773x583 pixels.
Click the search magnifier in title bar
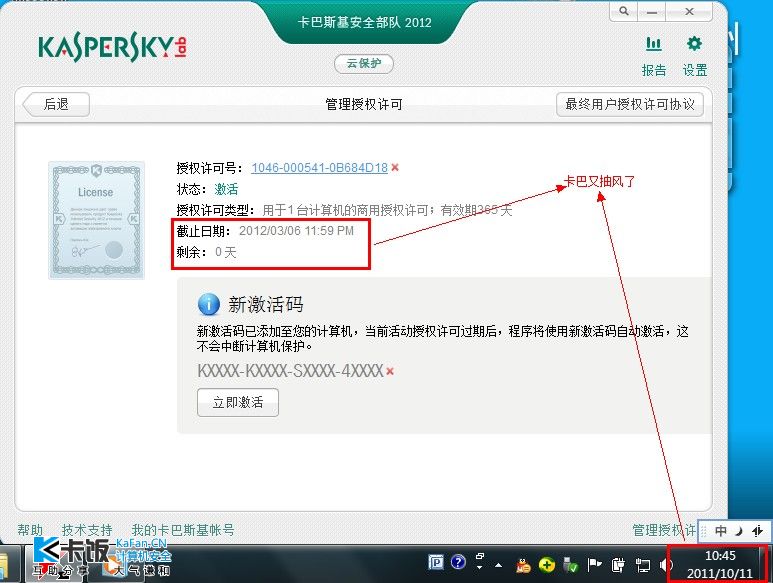click(x=624, y=11)
